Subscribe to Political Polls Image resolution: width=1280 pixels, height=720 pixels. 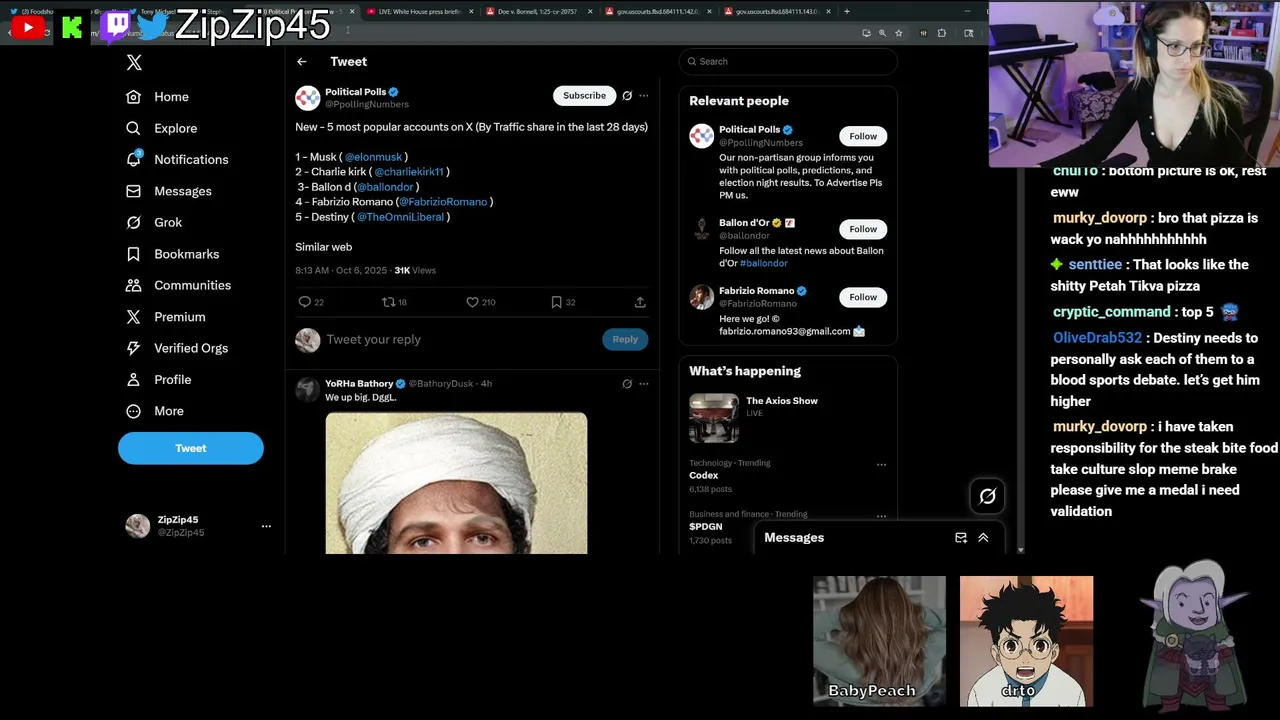point(584,96)
